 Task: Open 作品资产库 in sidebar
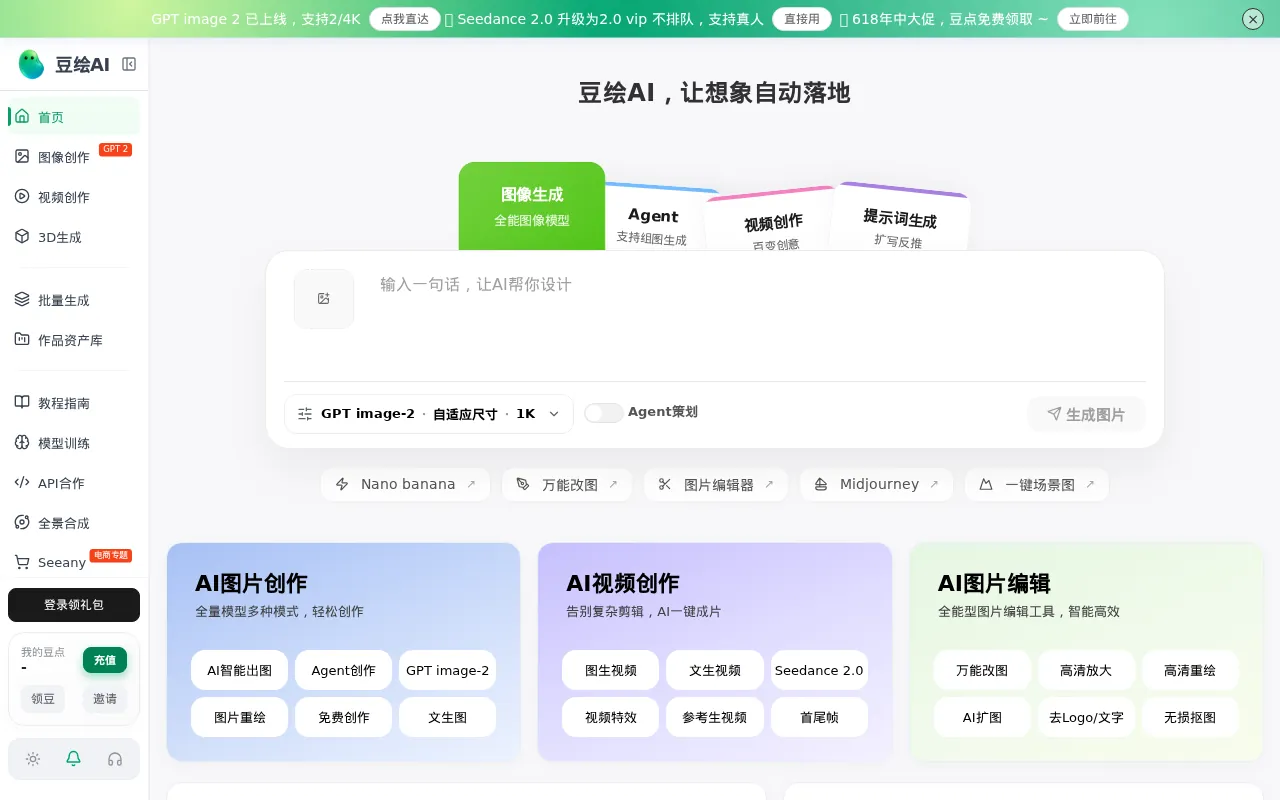click(x=74, y=340)
